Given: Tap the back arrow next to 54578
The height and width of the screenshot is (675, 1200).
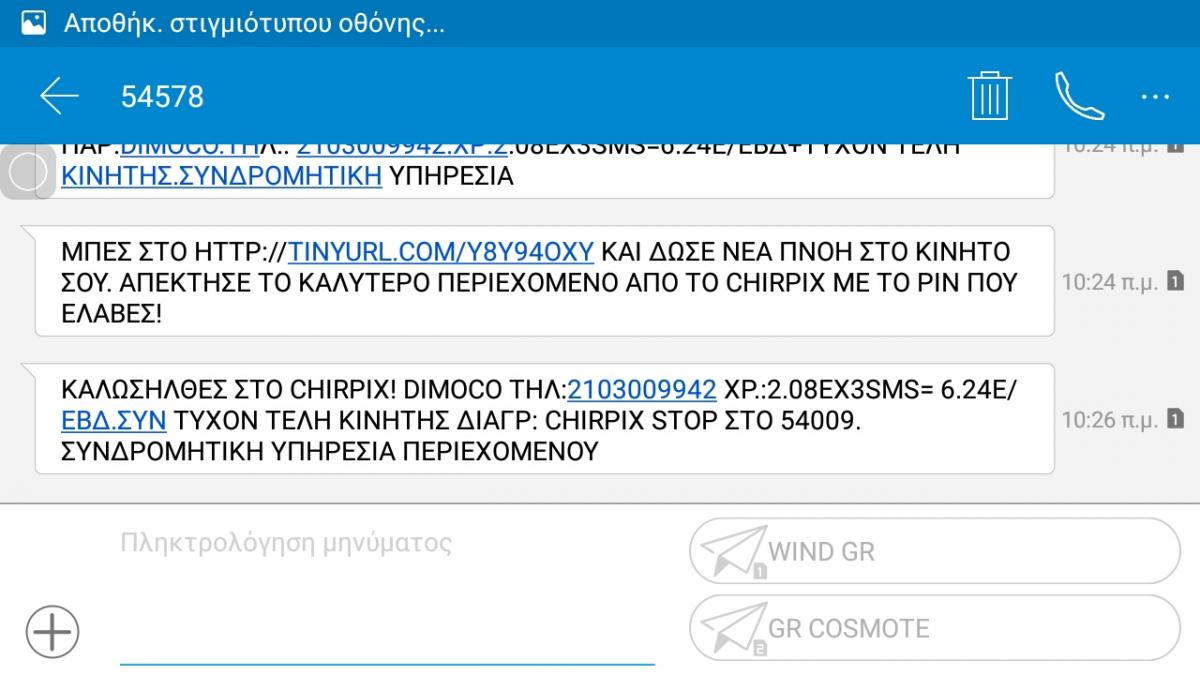Looking at the screenshot, I should tap(59, 96).
